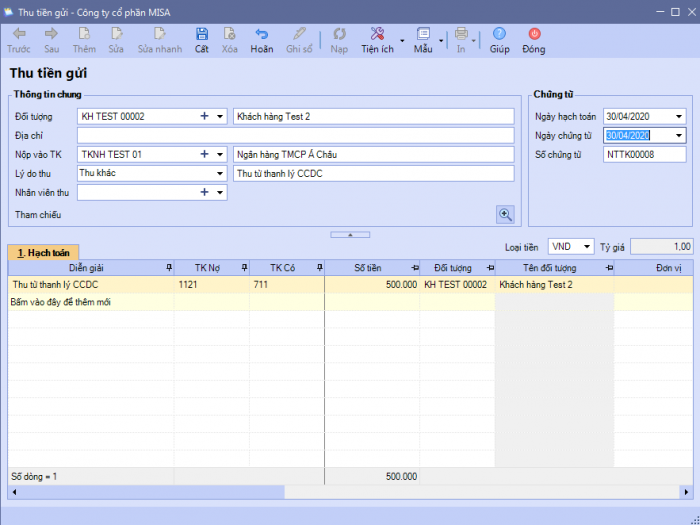Image resolution: width=700 pixels, height=525 pixels.
Task: Toggle pin on the TK Nợ column
Action: (243, 268)
